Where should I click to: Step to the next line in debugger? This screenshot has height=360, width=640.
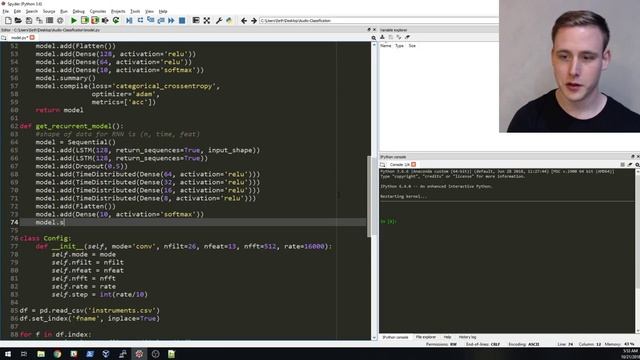[140, 20]
